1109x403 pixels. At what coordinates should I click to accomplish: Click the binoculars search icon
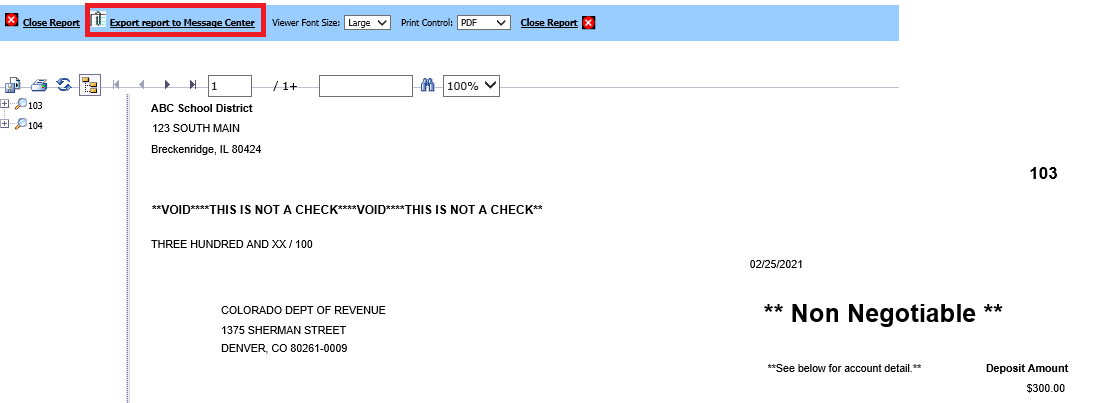(427, 86)
